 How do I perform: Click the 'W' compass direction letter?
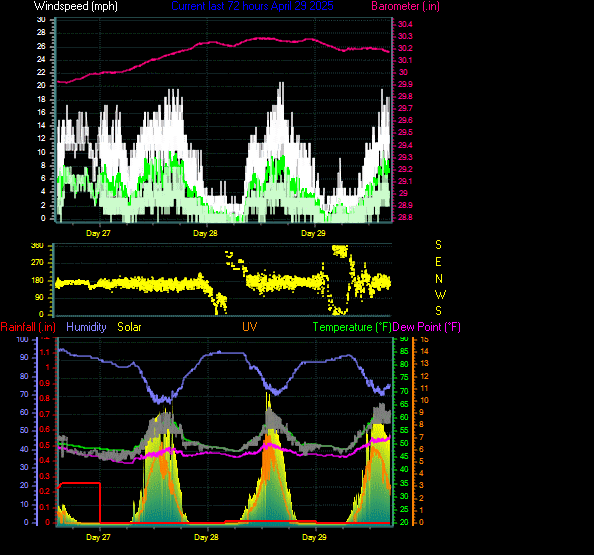coord(440,295)
